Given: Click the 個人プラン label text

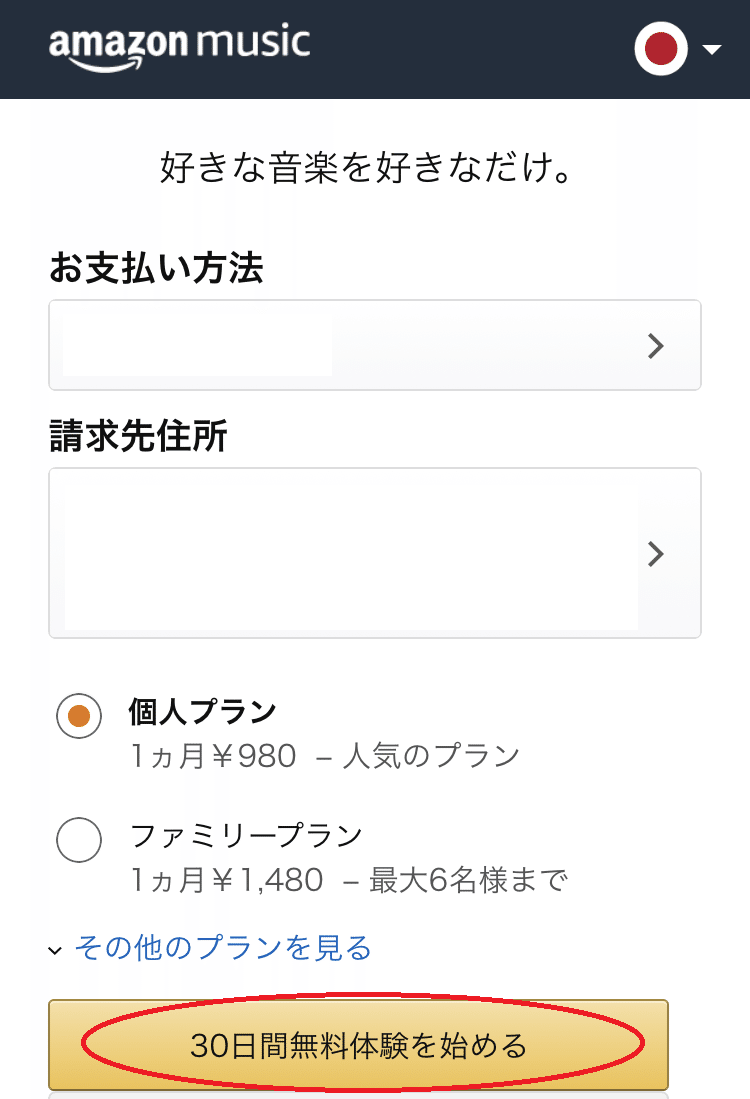Looking at the screenshot, I should [203, 711].
